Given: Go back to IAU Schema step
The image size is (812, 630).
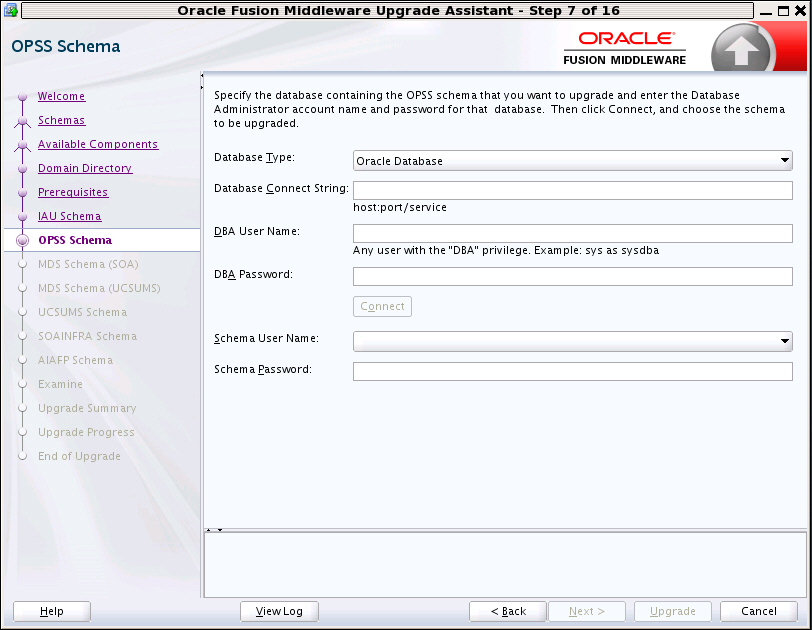Looking at the screenshot, I should (69, 216).
